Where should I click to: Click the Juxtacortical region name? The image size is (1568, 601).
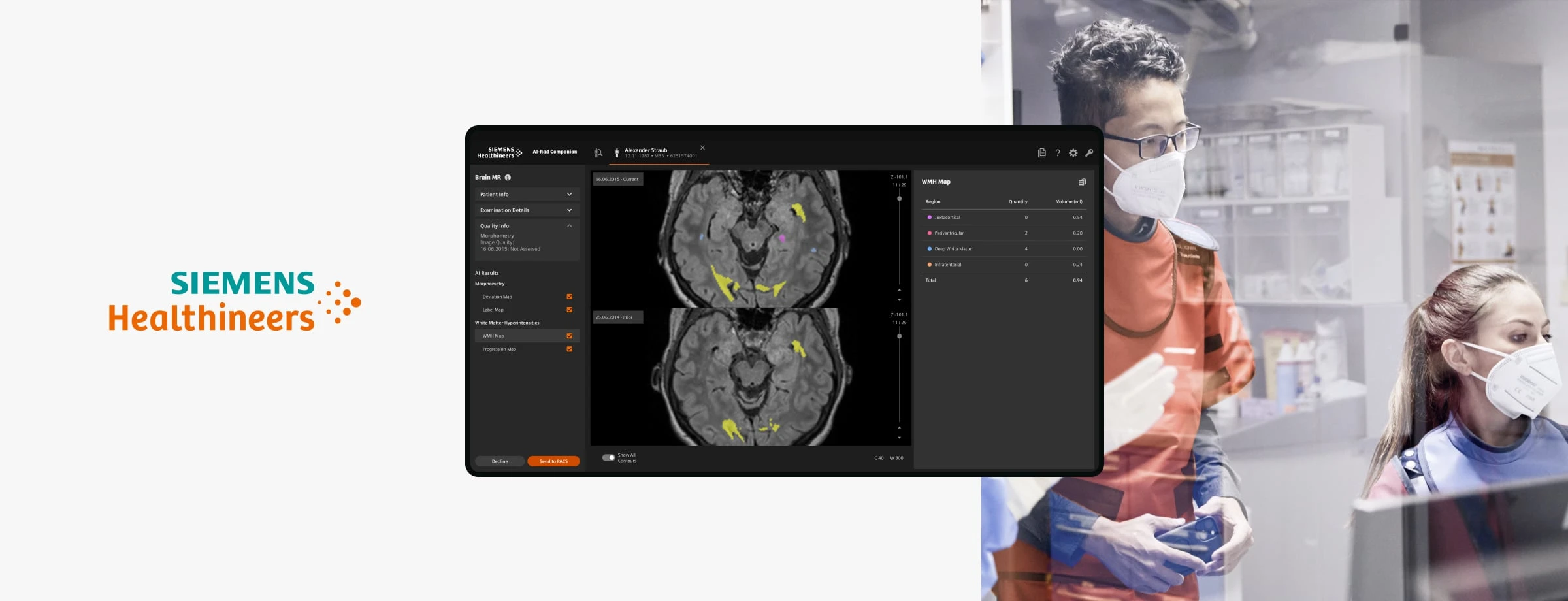(x=947, y=218)
